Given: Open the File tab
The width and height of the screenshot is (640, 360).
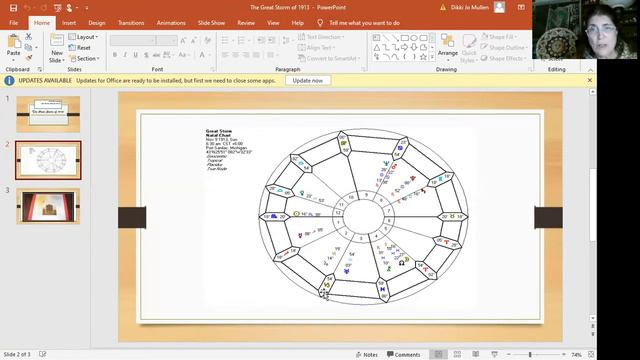Looking at the screenshot, I should [x=13, y=23].
